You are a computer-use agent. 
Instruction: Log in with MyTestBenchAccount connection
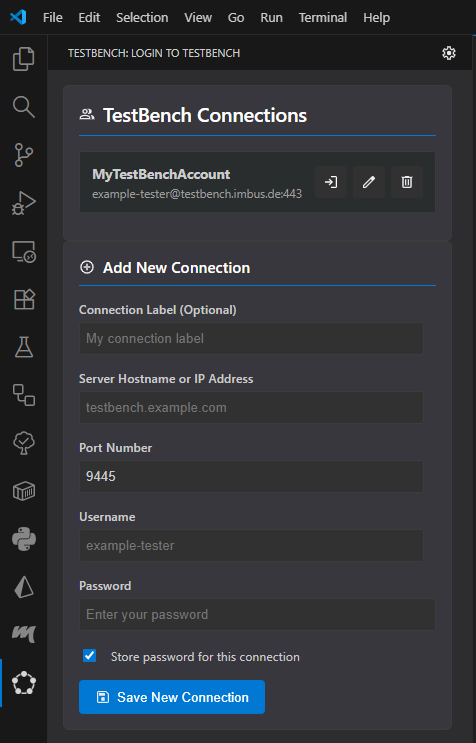331,182
